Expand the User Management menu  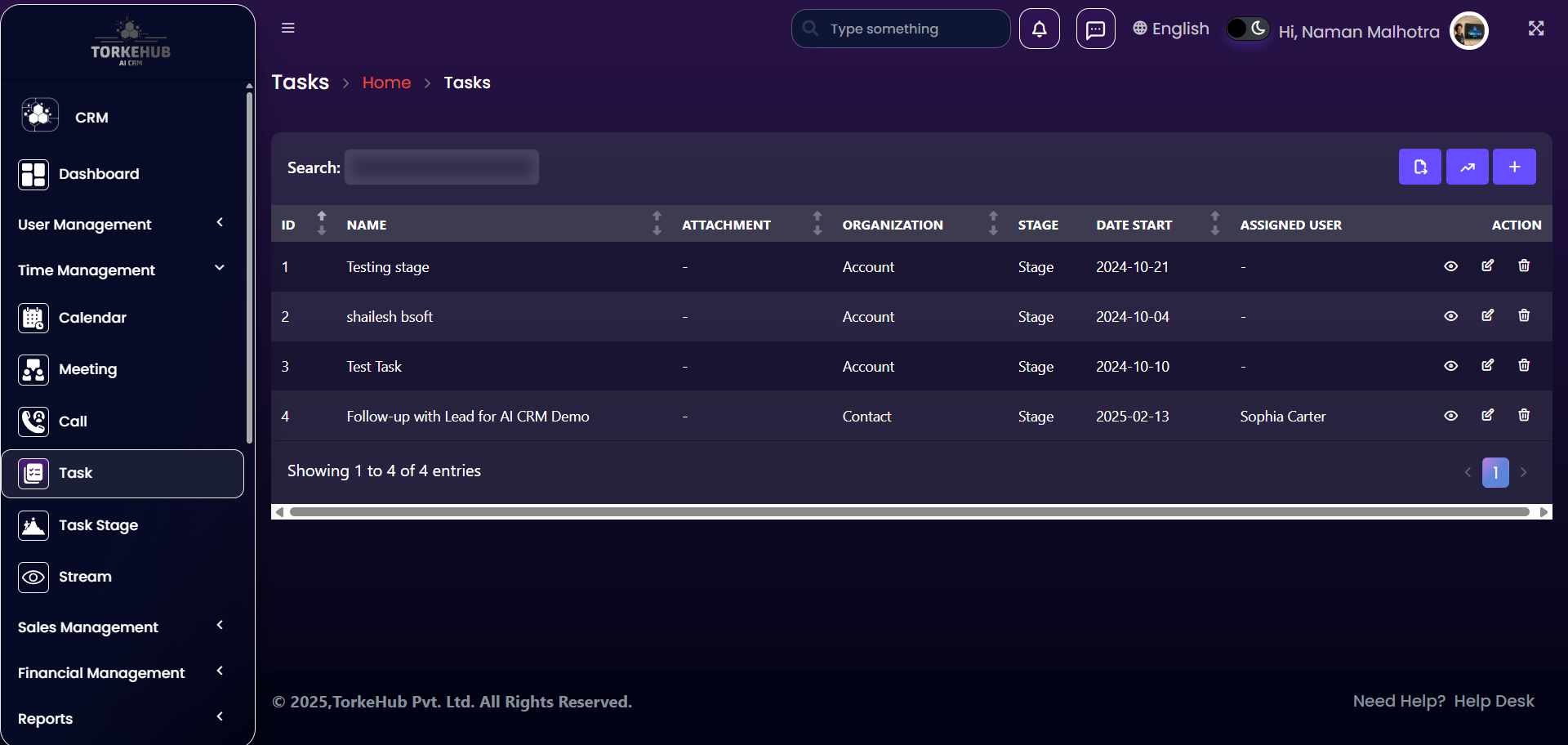click(x=121, y=224)
